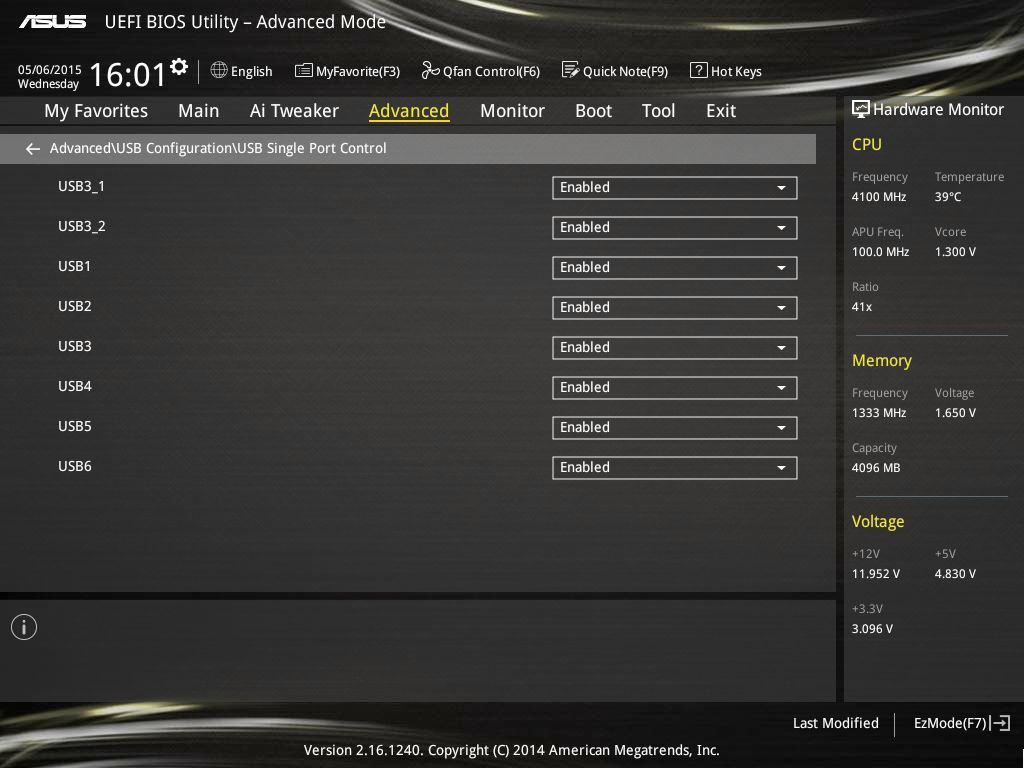Click the CPU temperature 39°C
The height and width of the screenshot is (768, 1024).
coord(948,197)
